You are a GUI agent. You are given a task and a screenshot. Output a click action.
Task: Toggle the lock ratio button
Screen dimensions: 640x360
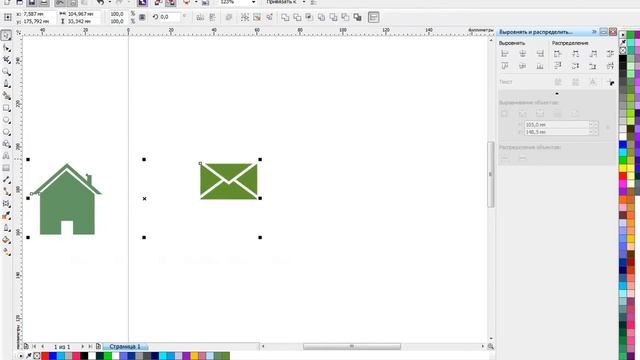click(142, 17)
